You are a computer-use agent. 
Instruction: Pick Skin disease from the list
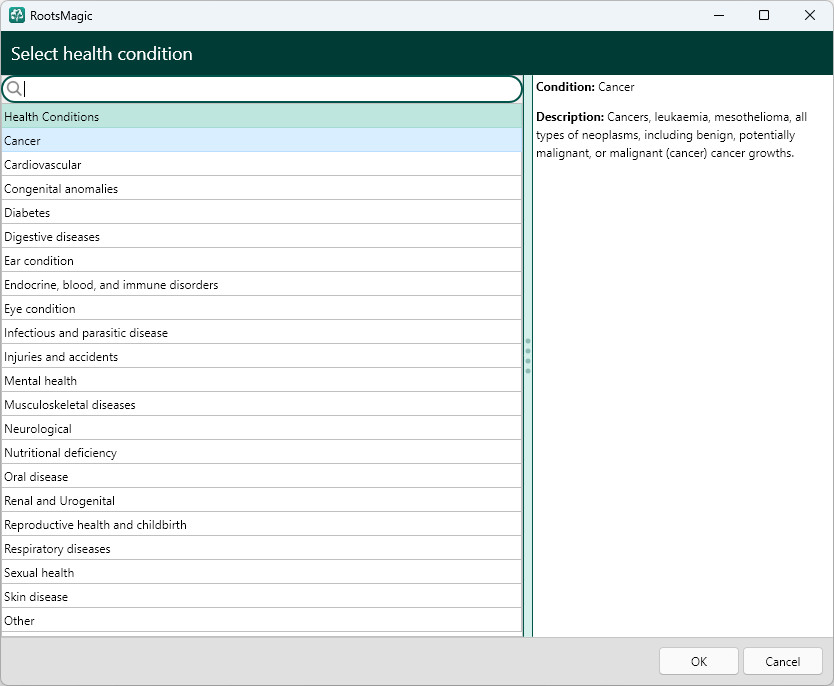click(x=262, y=596)
